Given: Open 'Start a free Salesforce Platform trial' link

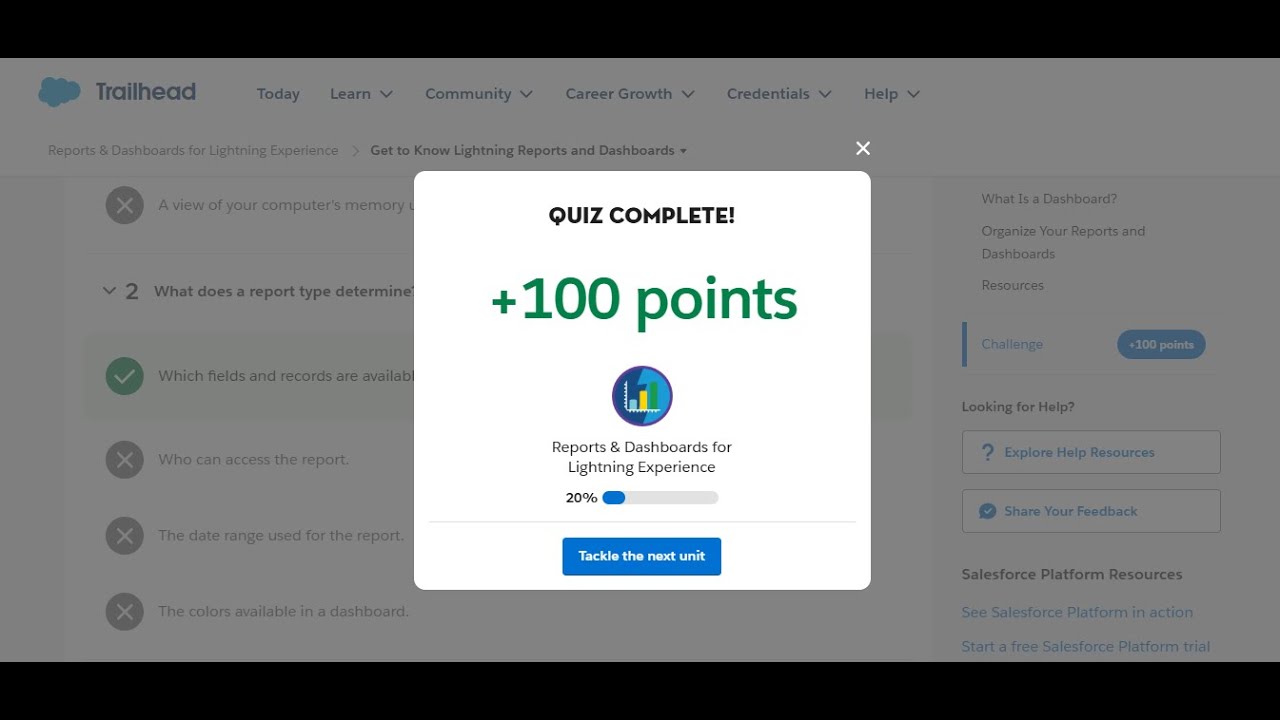Looking at the screenshot, I should (x=1086, y=646).
